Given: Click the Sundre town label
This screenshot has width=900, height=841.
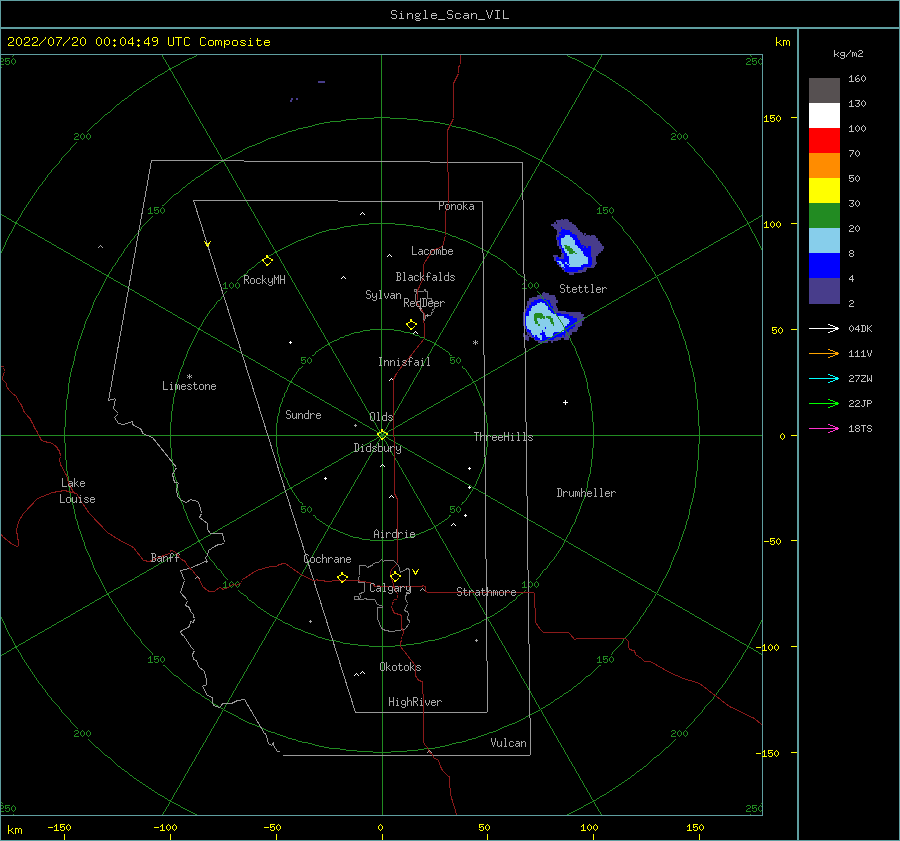Looking at the screenshot, I should [x=303, y=414].
